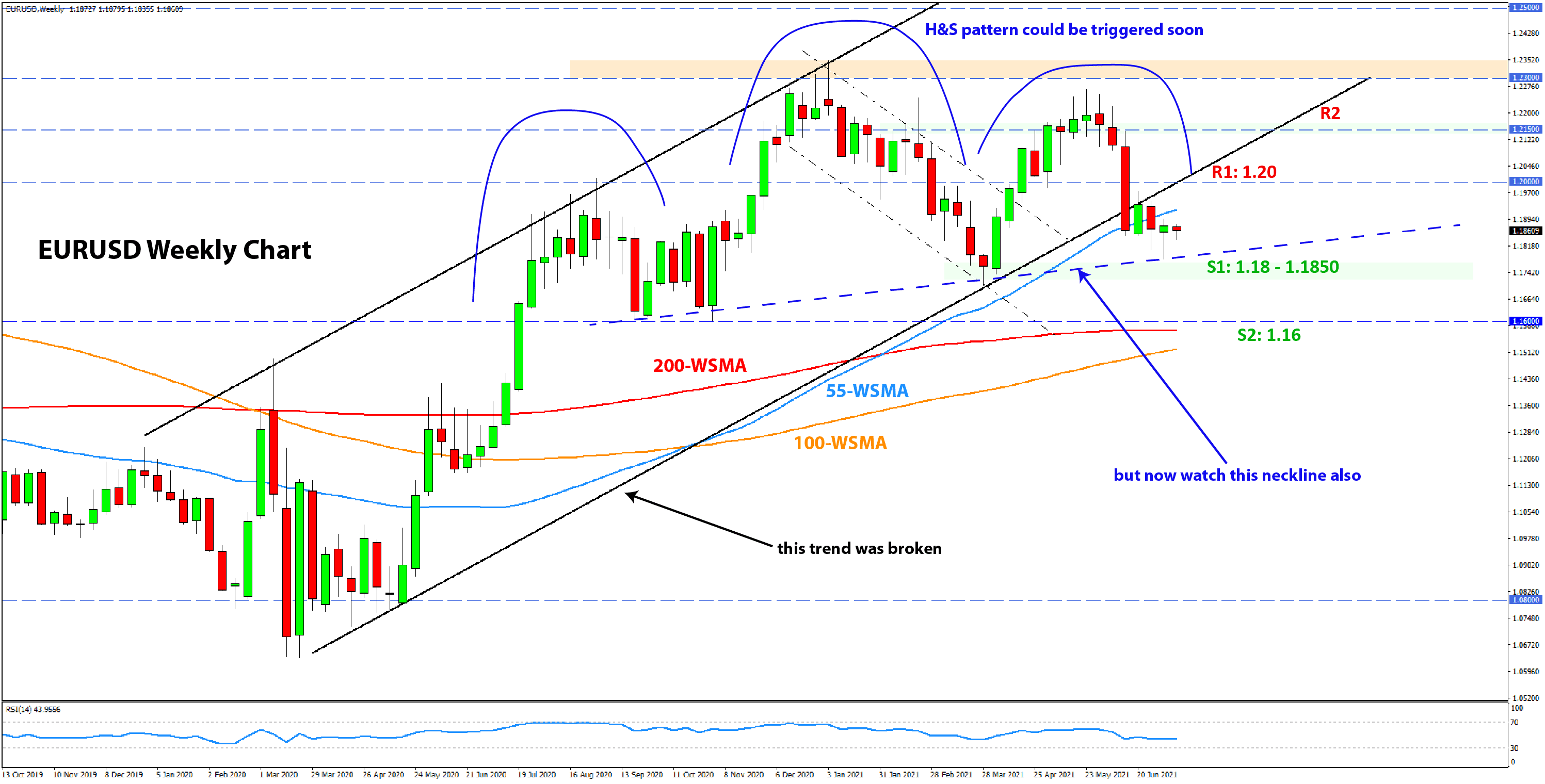This screenshot has height=784, width=1545.
Task: Click the '16 Aug 2020' date label
Action: coord(590,774)
